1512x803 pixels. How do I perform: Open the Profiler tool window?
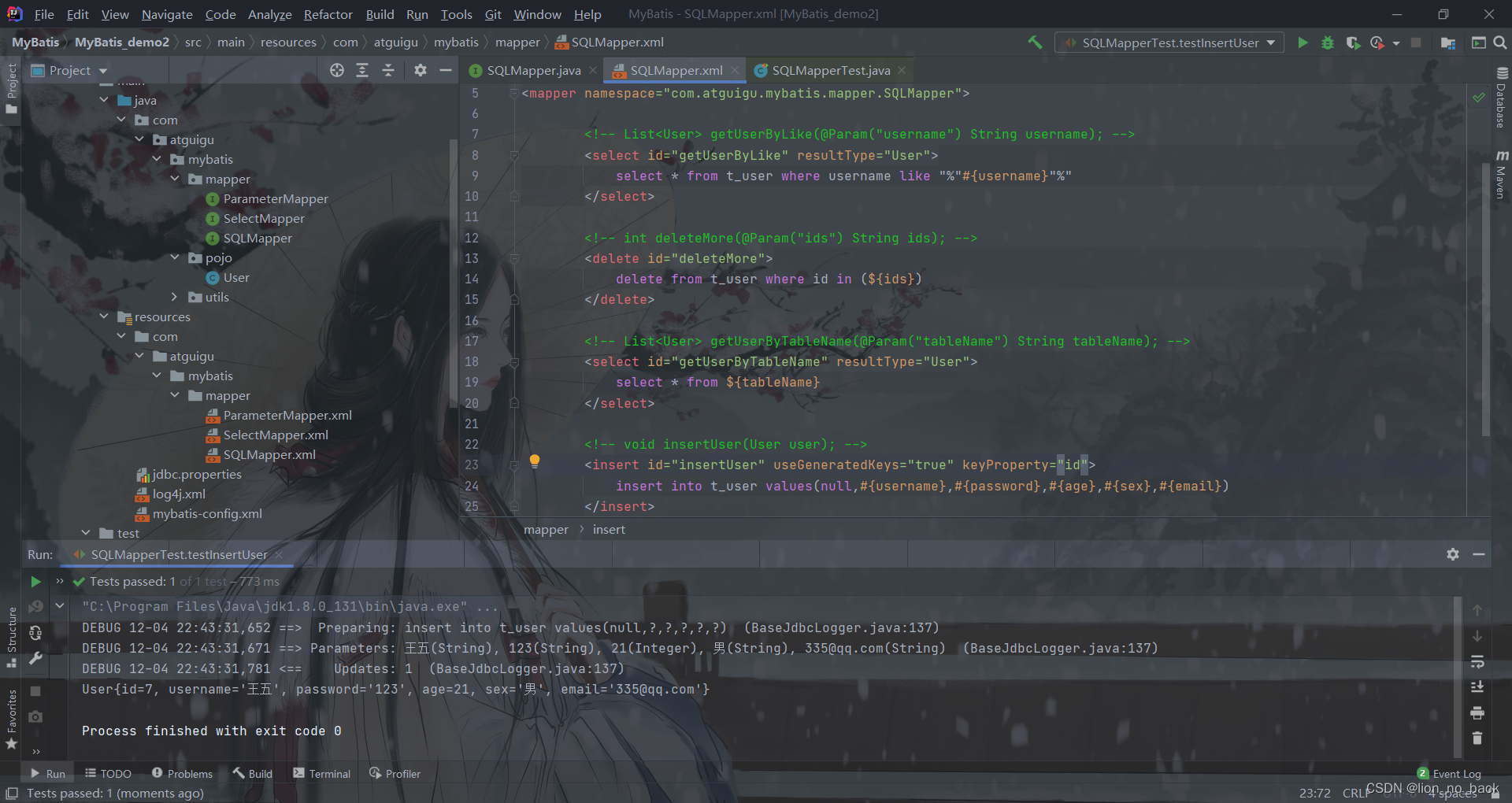395,774
